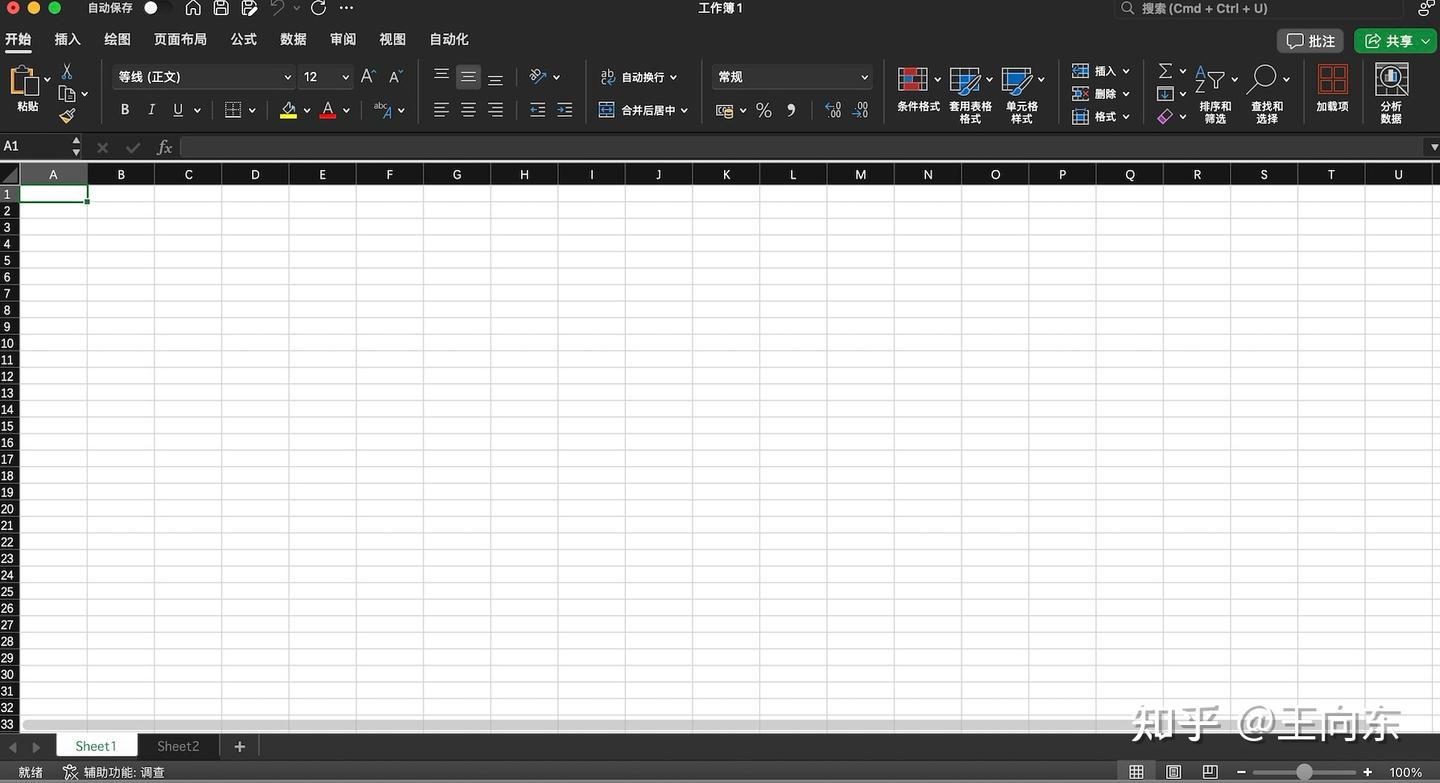Click the Redo circular arrow icon

click(318, 8)
